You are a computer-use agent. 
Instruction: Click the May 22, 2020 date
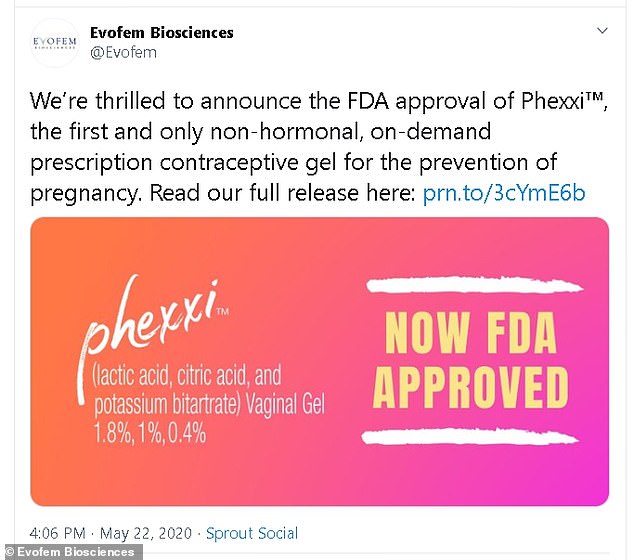pos(146,533)
